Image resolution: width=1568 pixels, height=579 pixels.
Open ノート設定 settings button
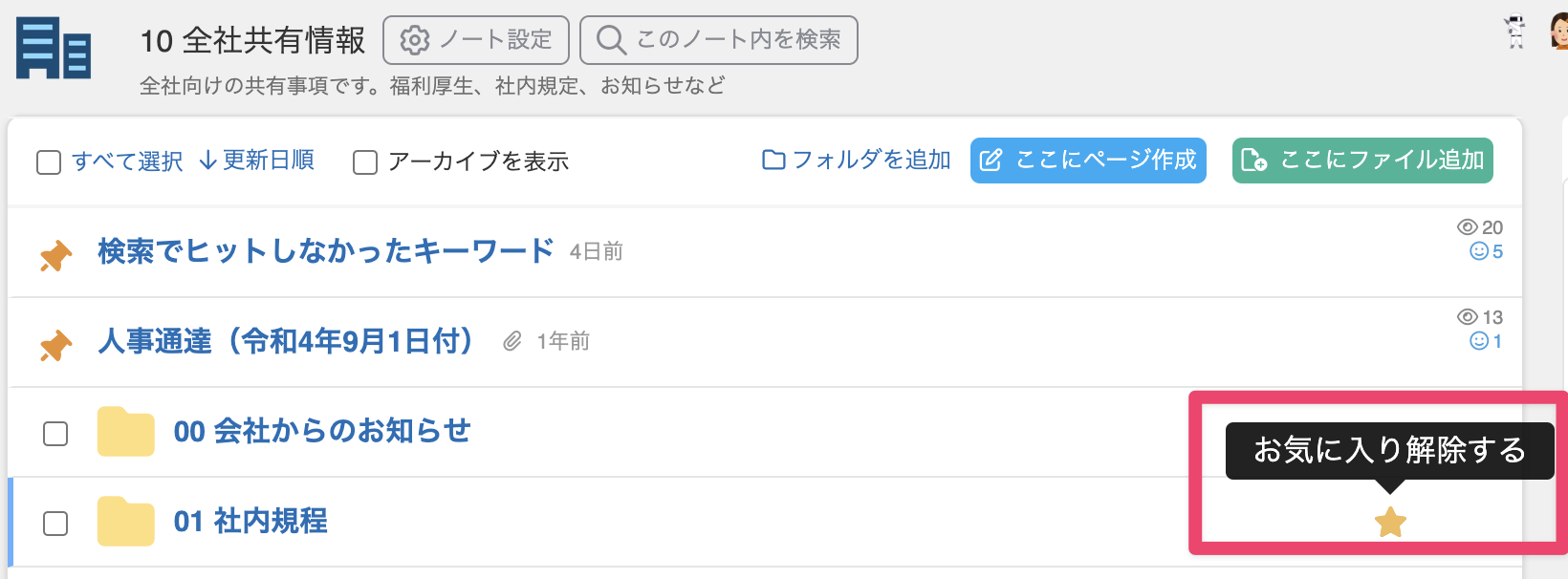click(x=476, y=40)
